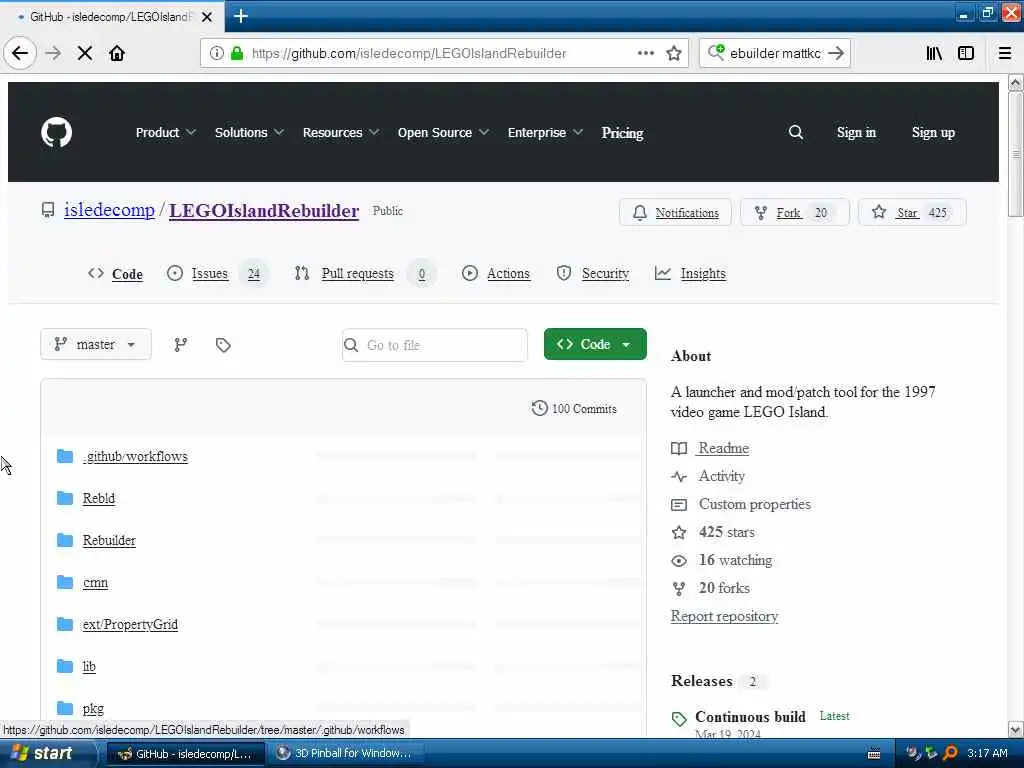Click the GitHub octocat logo
Viewport: 1024px width, 768px height.
coord(57,133)
